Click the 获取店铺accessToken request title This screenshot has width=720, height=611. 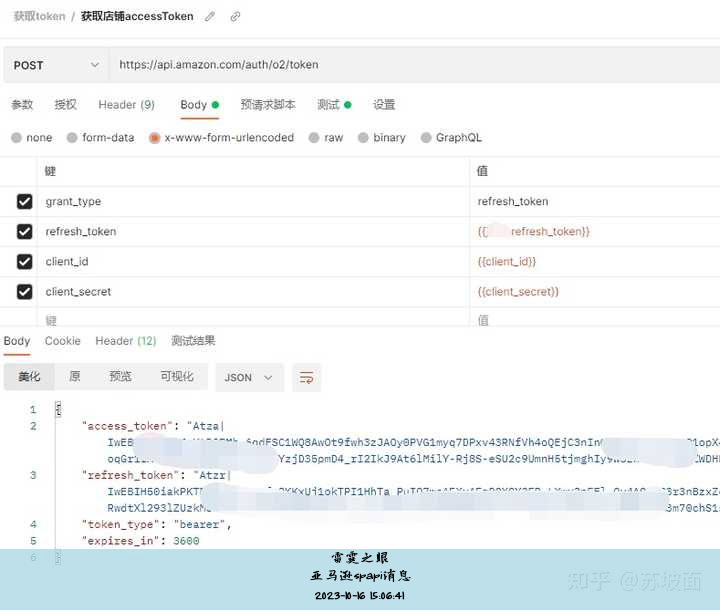(137, 17)
